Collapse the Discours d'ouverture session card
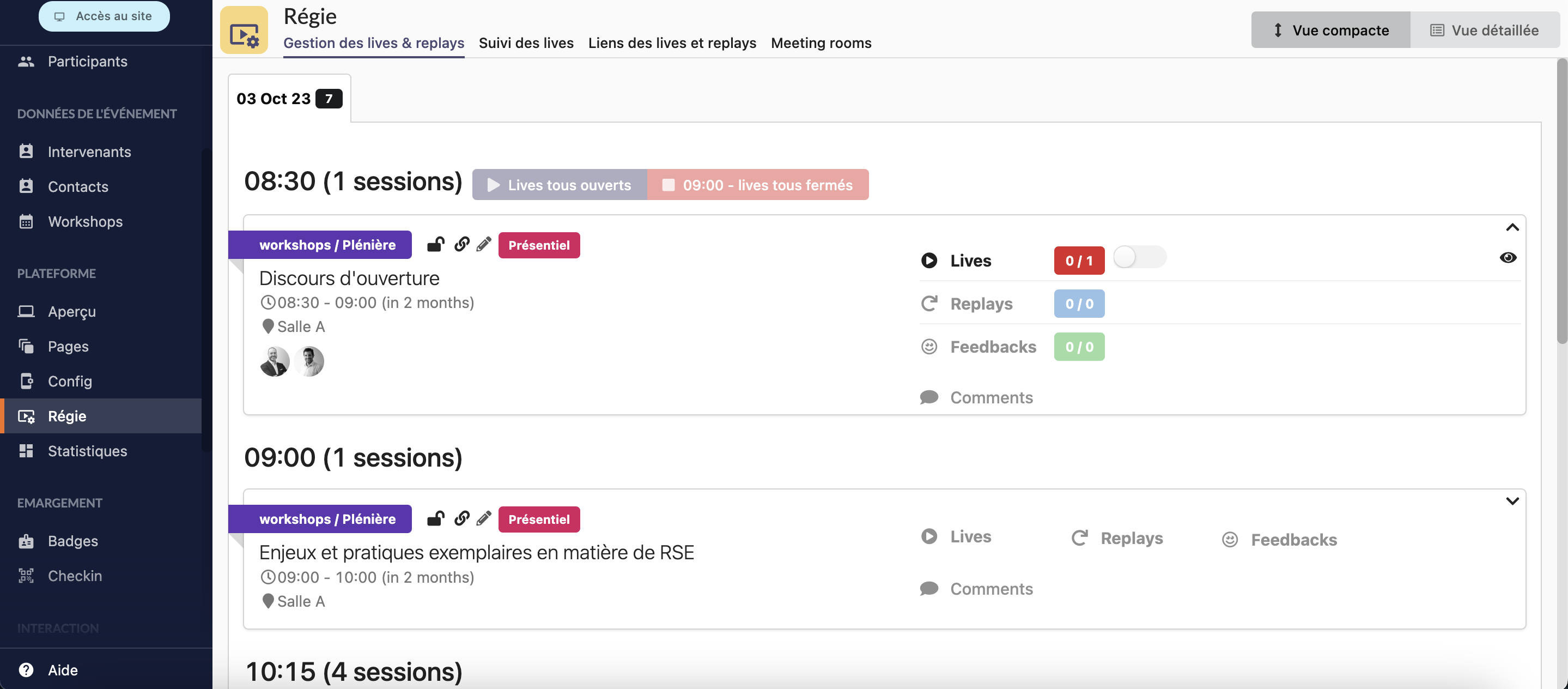The image size is (1568, 689). pos(1512,228)
